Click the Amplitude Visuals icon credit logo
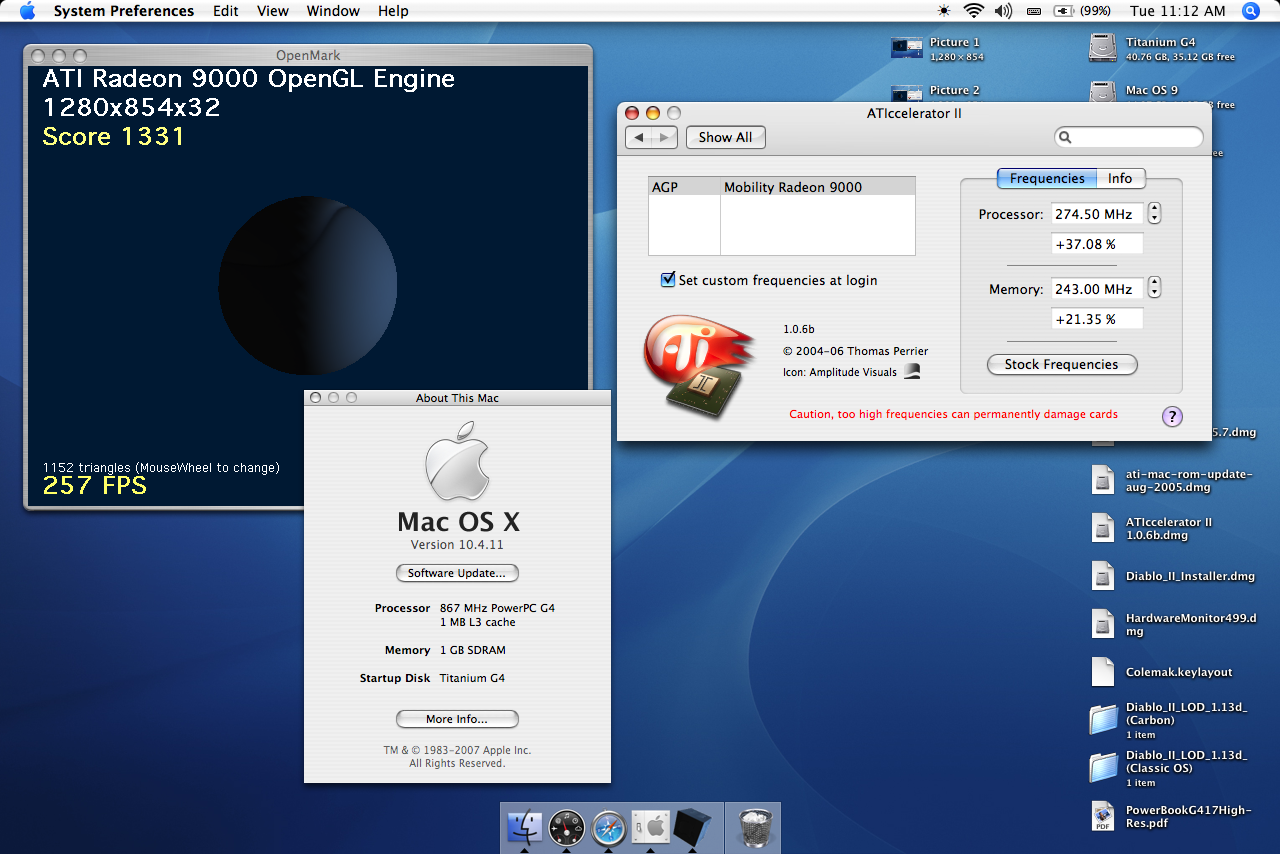This screenshot has width=1280, height=854. tap(911, 372)
